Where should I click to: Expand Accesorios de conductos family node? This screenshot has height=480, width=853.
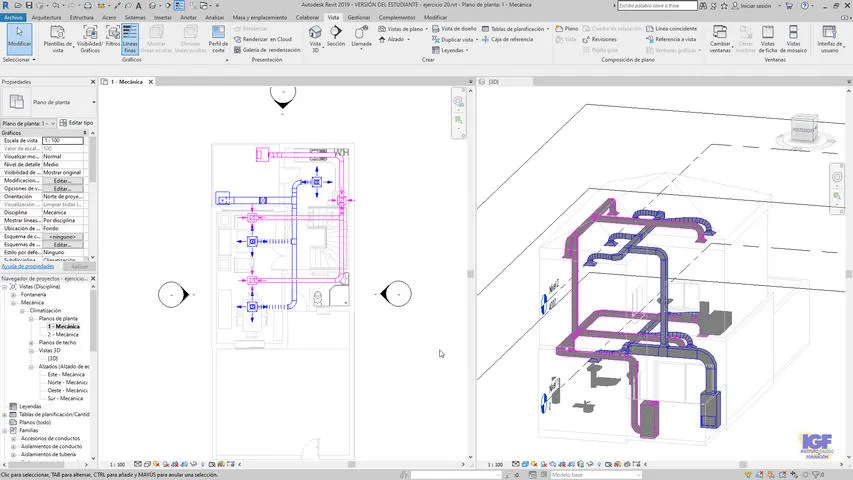pos(14,439)
